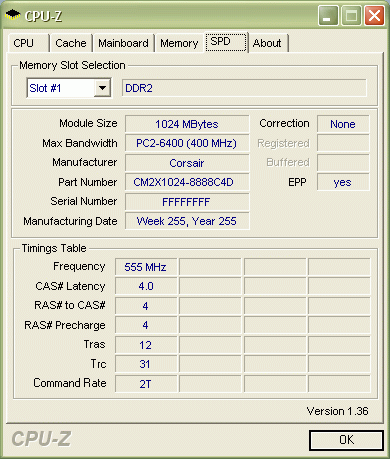Click the Version 1.36 text
This screenshot has height=459, width=390.
[337, 411]
